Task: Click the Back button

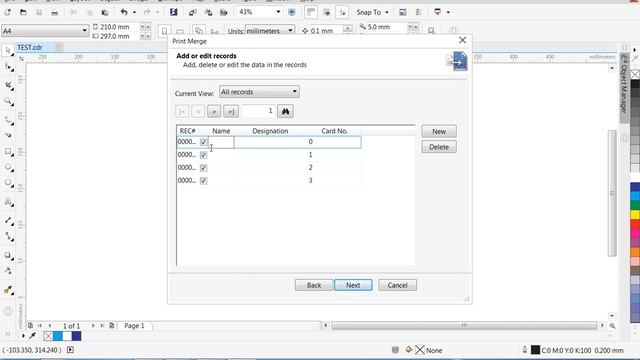Action: [x=313, y=285]
